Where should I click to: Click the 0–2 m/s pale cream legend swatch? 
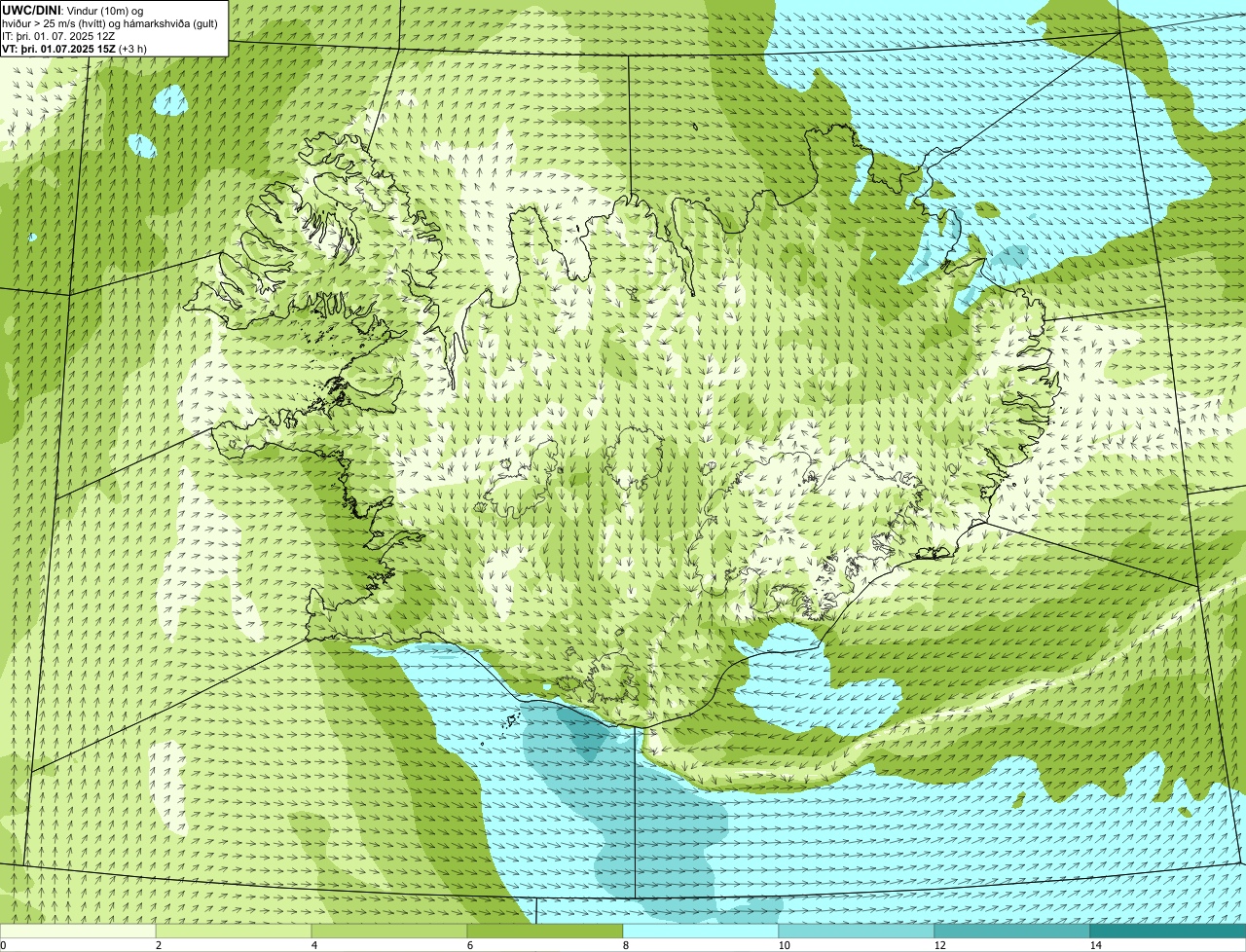(x=78, y=932)
